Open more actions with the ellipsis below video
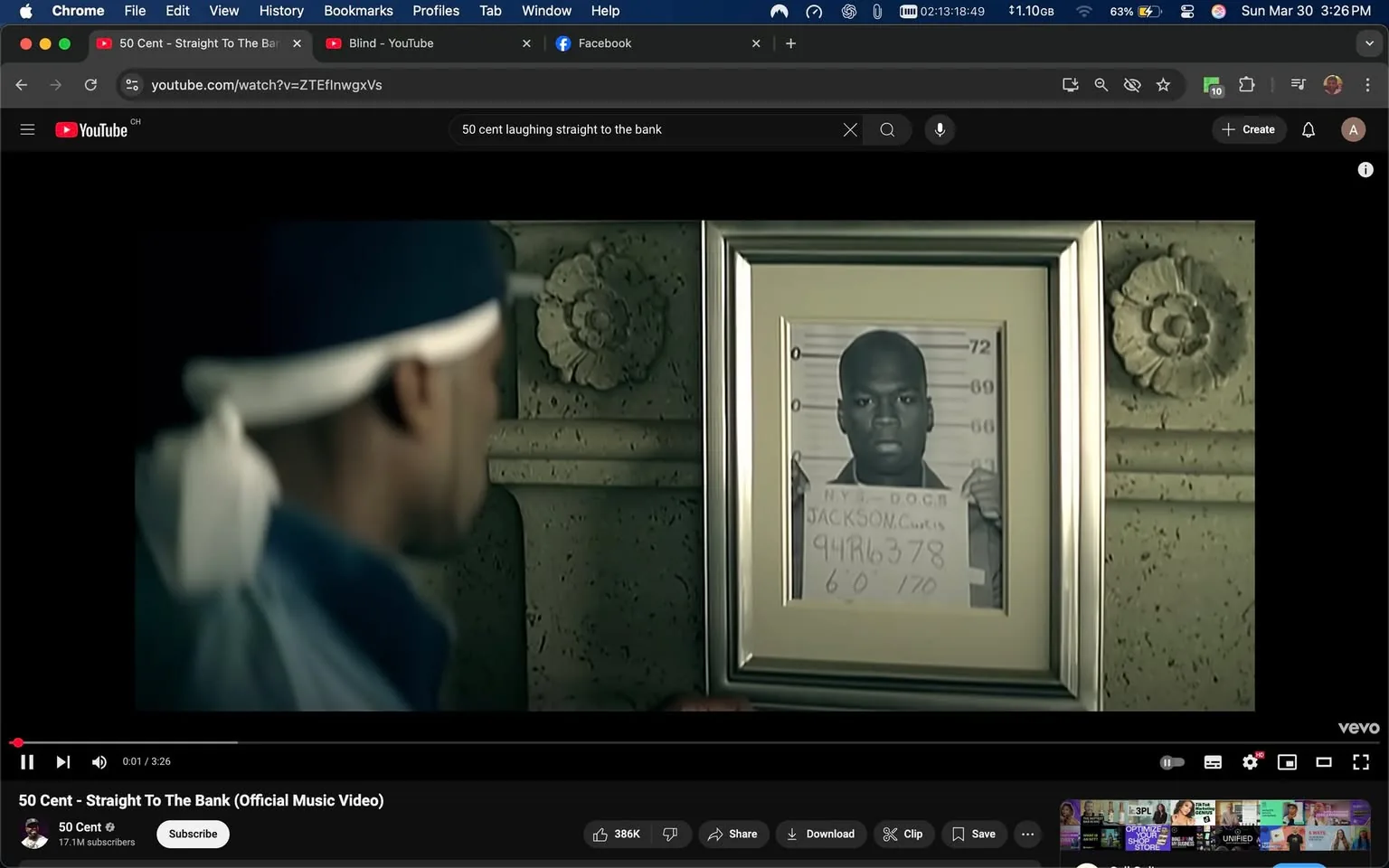 [x=1027, y=834]
